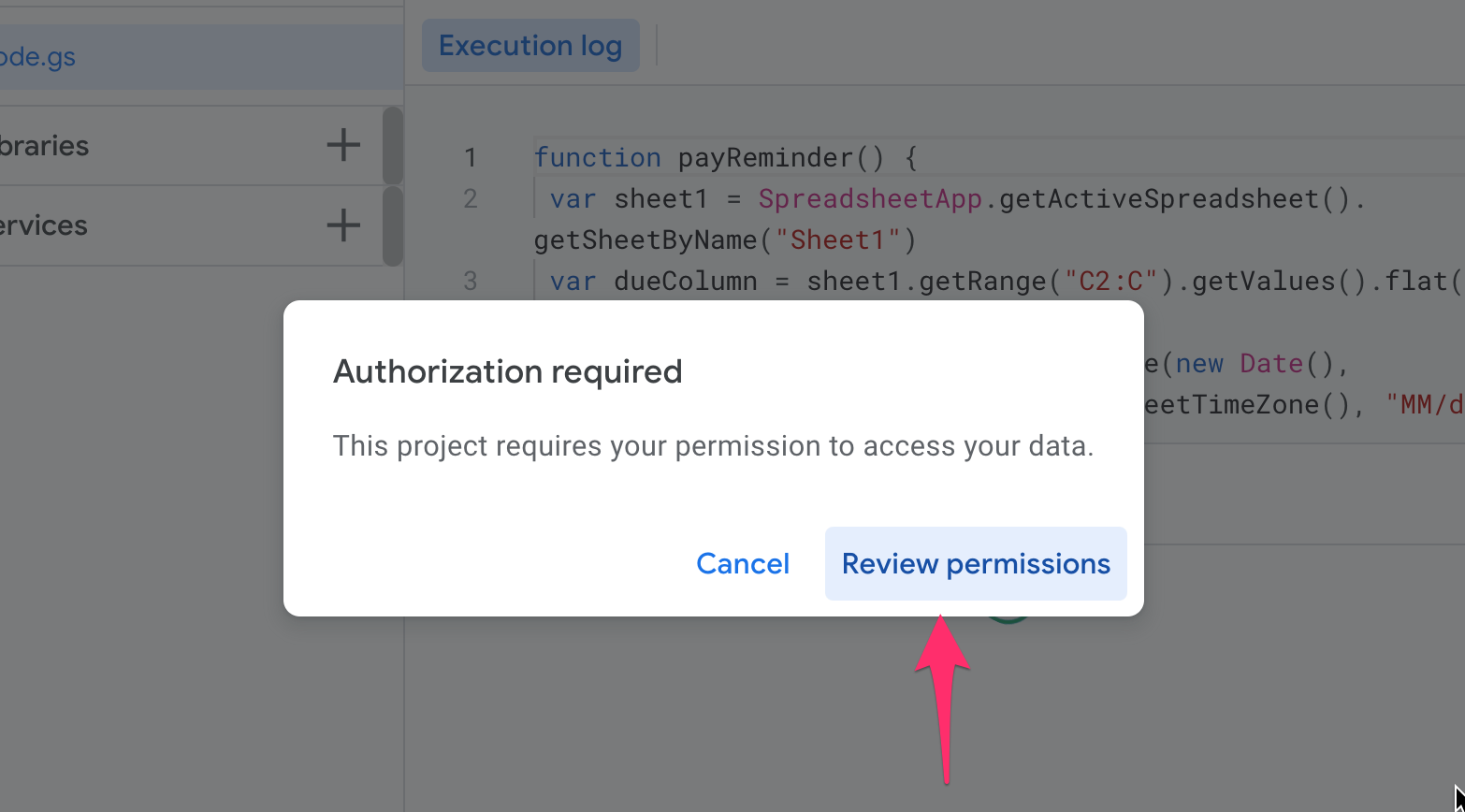
Task: Click the Authorization required dialog title
Action: point(507,371)
